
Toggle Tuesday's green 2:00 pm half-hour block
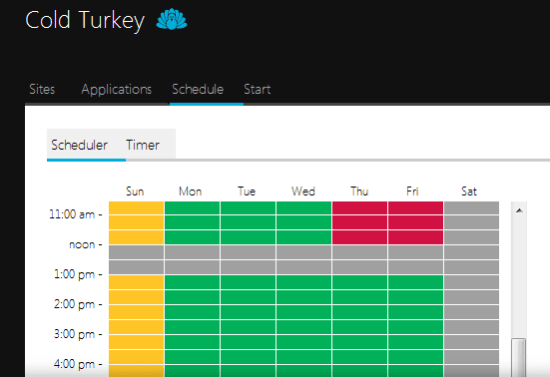click(x=248, y=312)
